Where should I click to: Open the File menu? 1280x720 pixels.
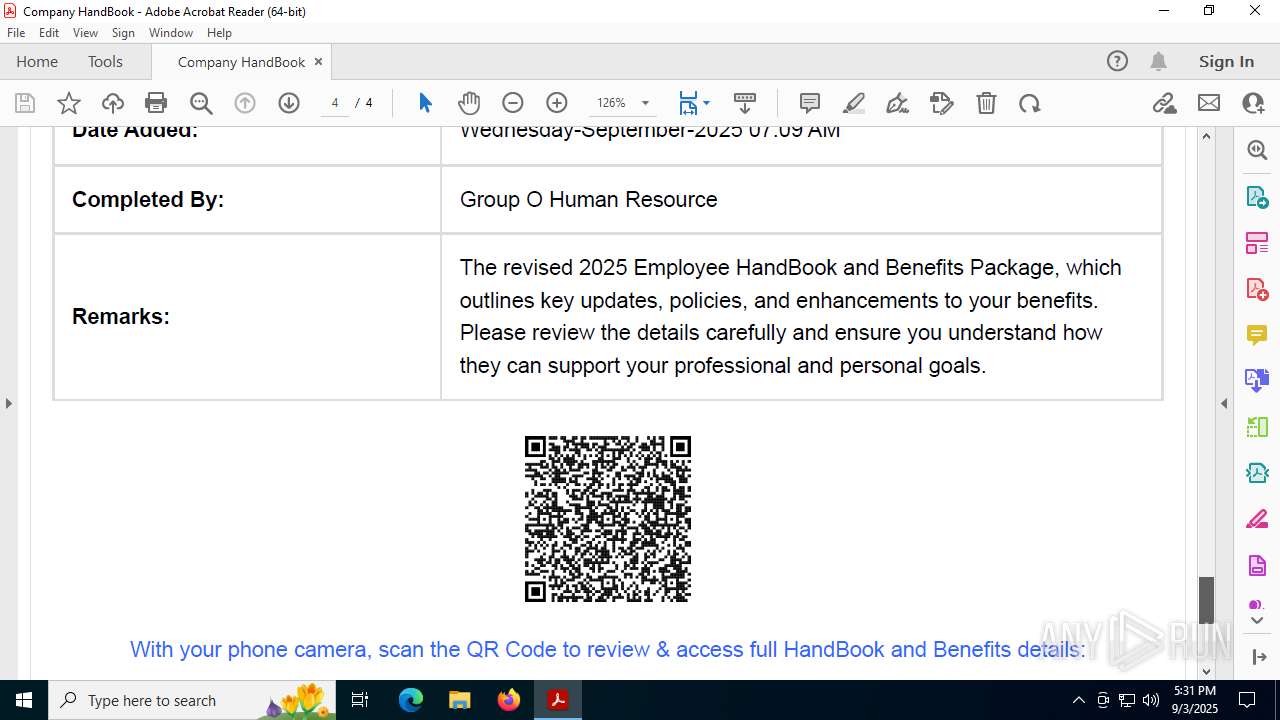coord(16,33)
